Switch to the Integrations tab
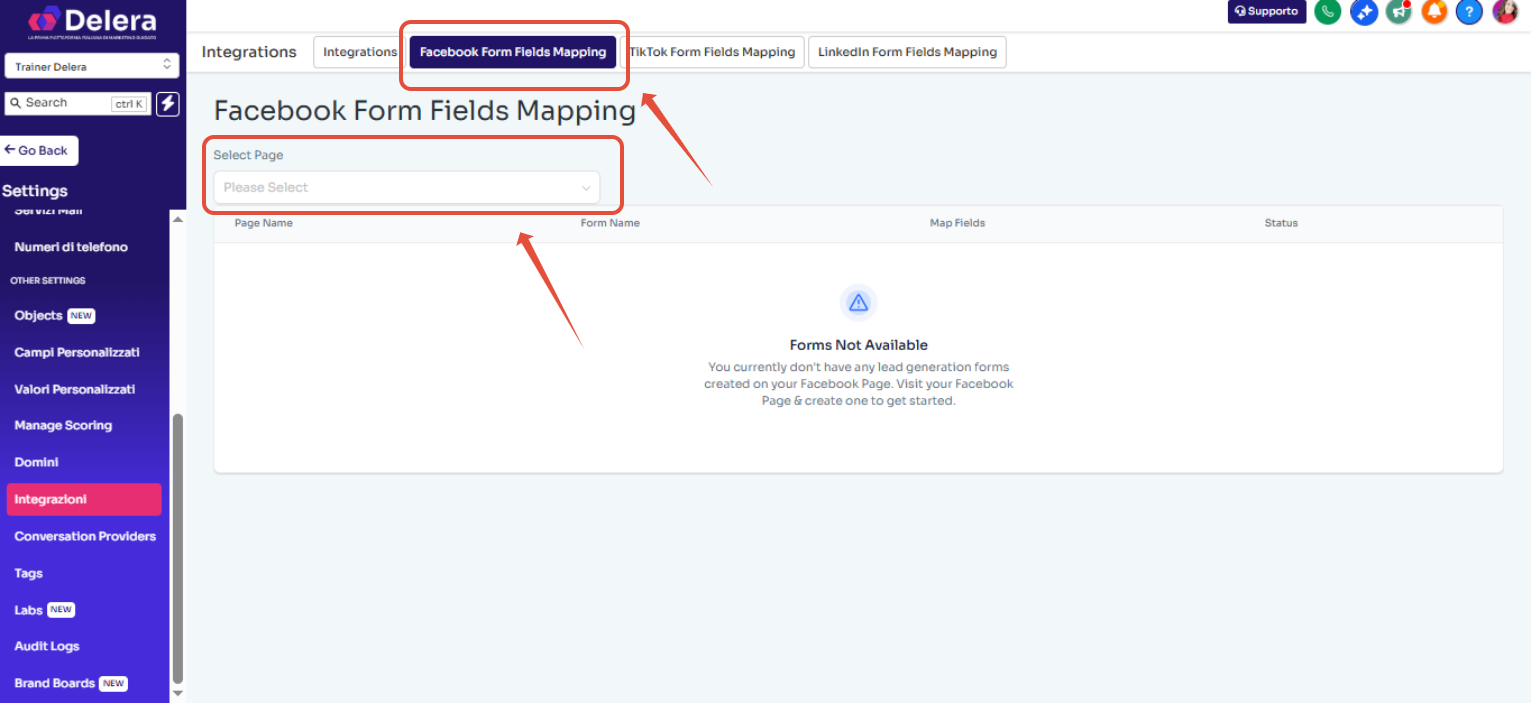The height and width of the screenshot is (703, 1531). (360, 52)
